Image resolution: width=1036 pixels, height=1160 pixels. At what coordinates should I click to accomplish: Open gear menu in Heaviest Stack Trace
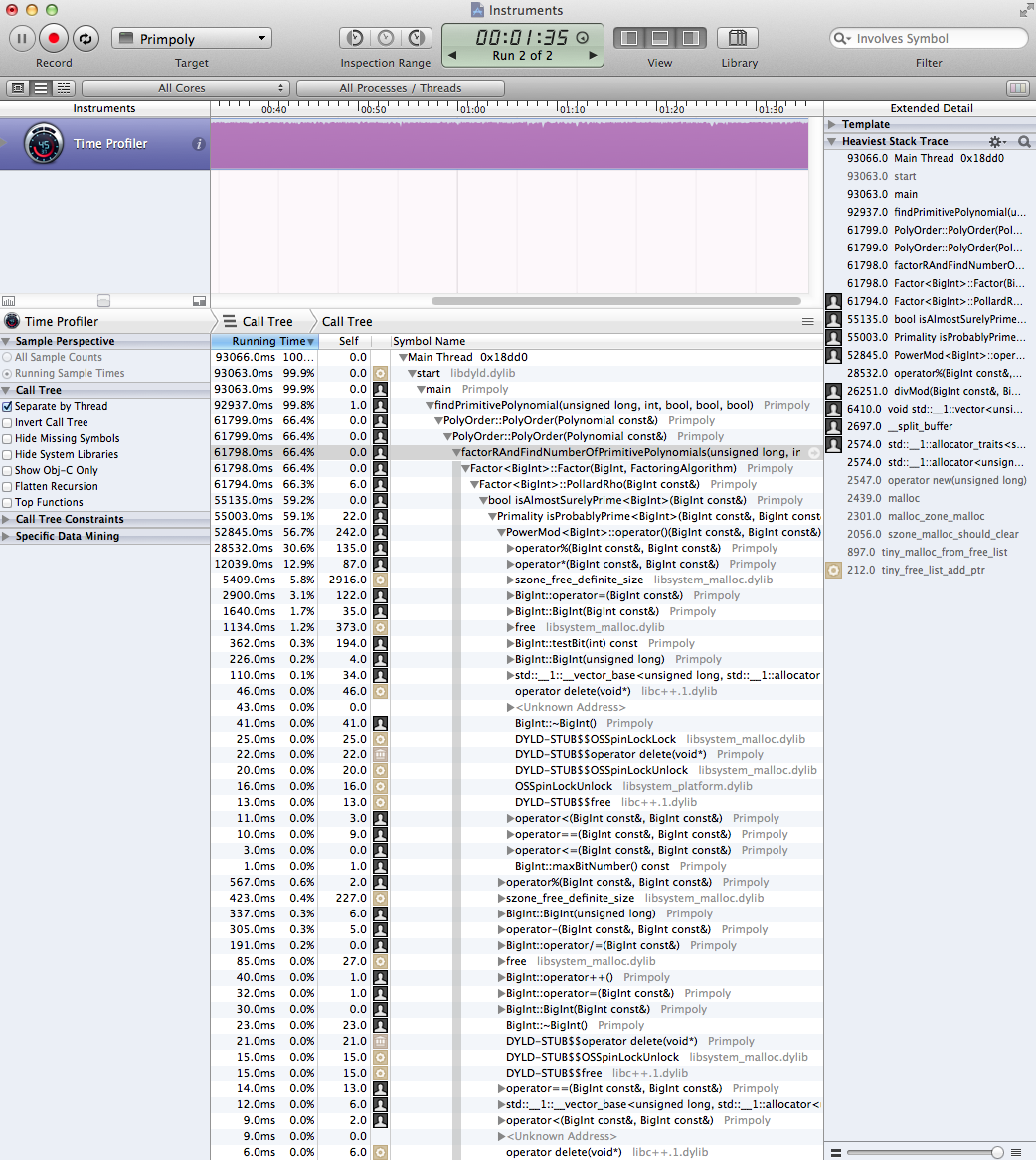tap(995, 142)
